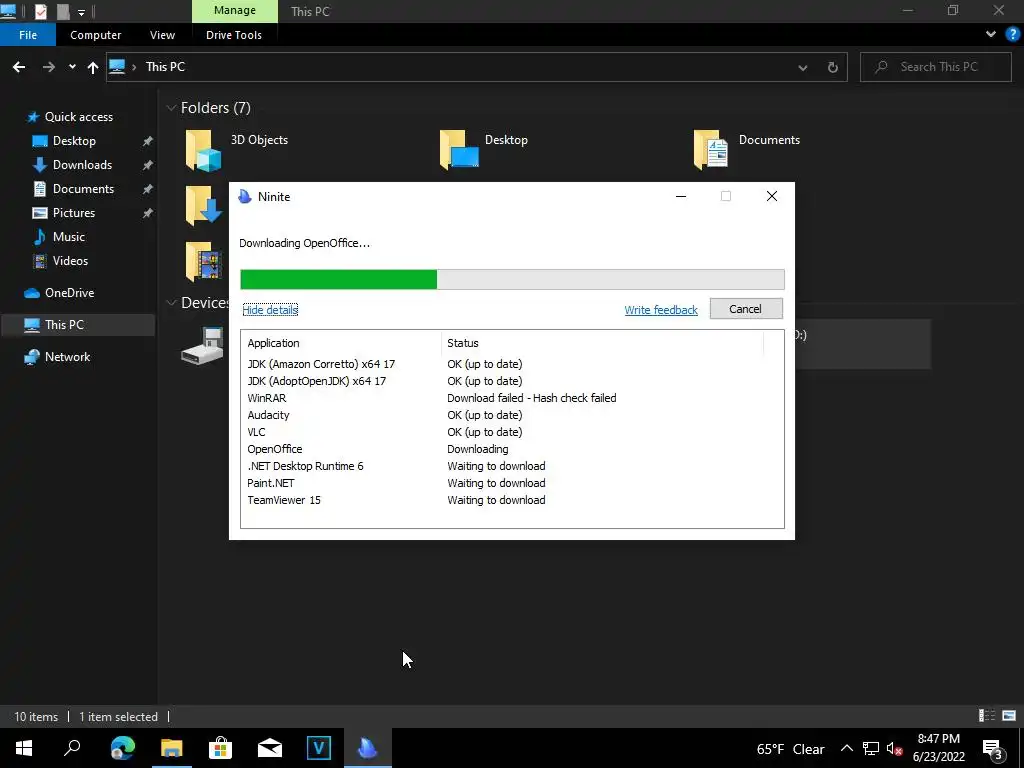Screen dimensions: 1024x768
Task: Click the address bar This PC breadcrumb
Action: click(x=165, y=67)
